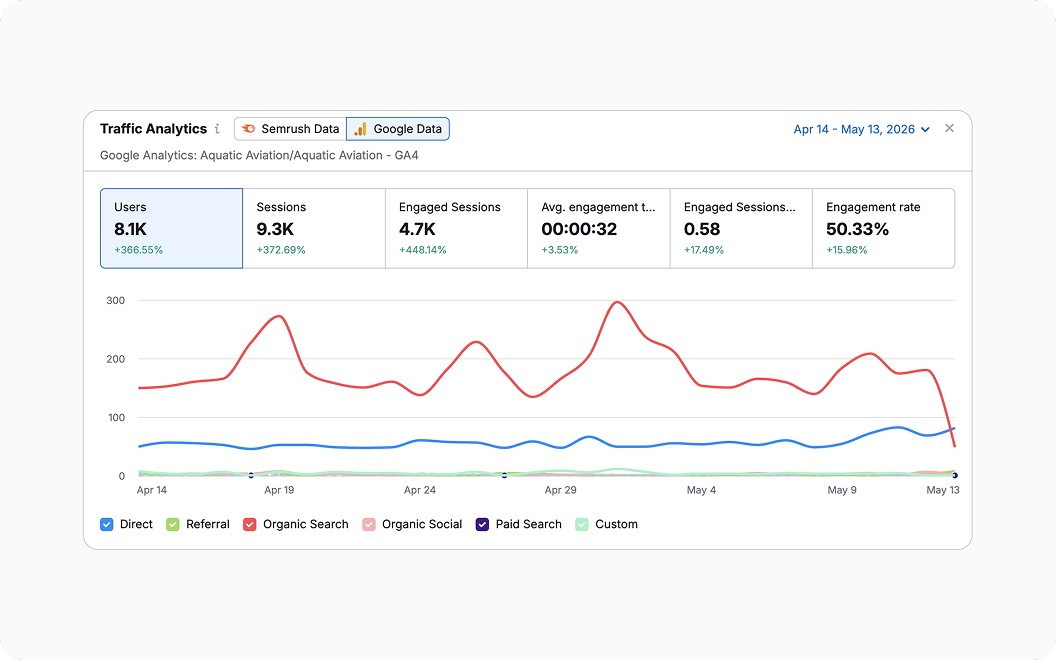Select the Engaged Sessions metric tab
This screenshot has width=1056, height=660.
[x=457, y=228]
